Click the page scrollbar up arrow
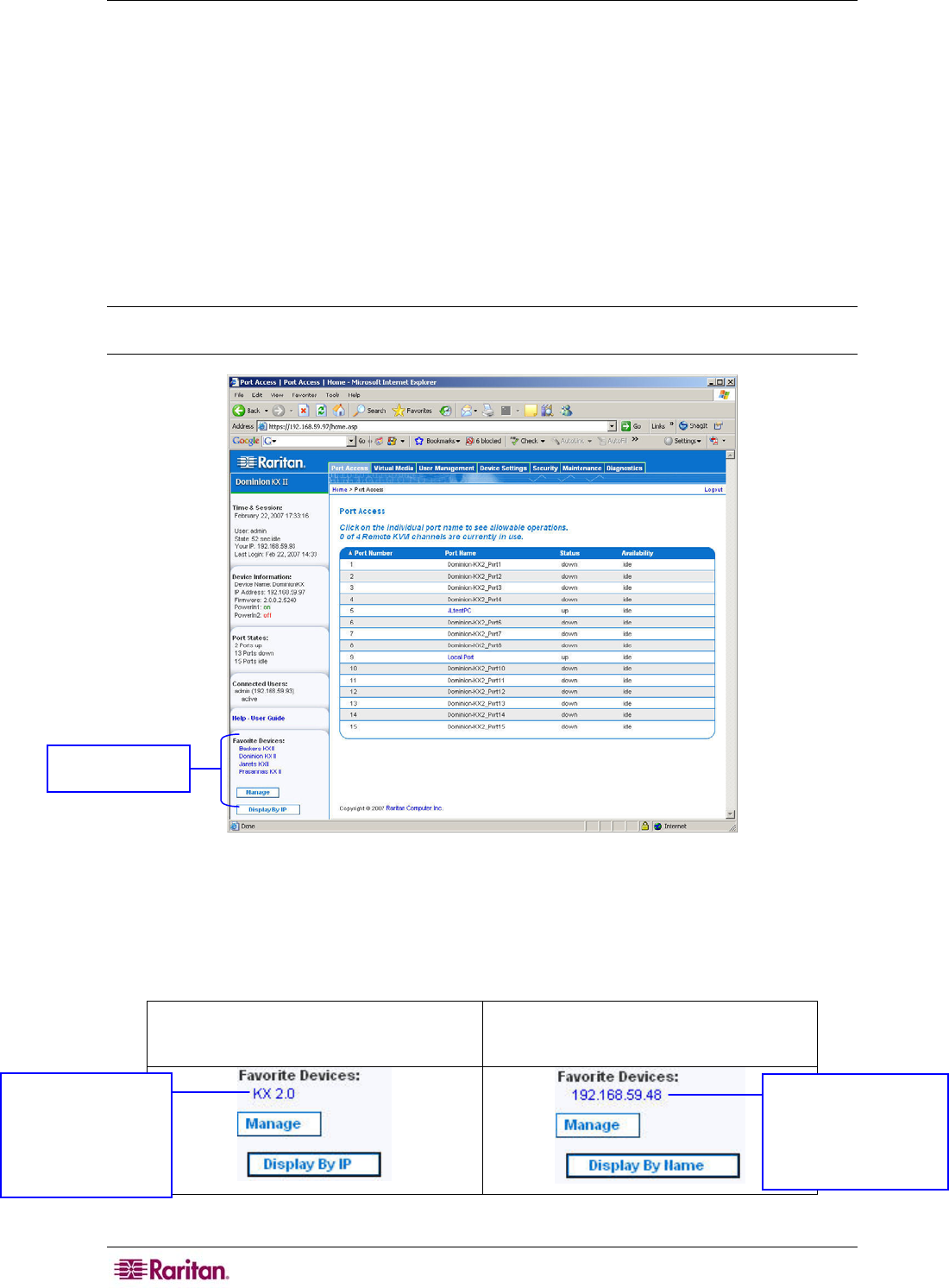 click(x=731, y=454)
